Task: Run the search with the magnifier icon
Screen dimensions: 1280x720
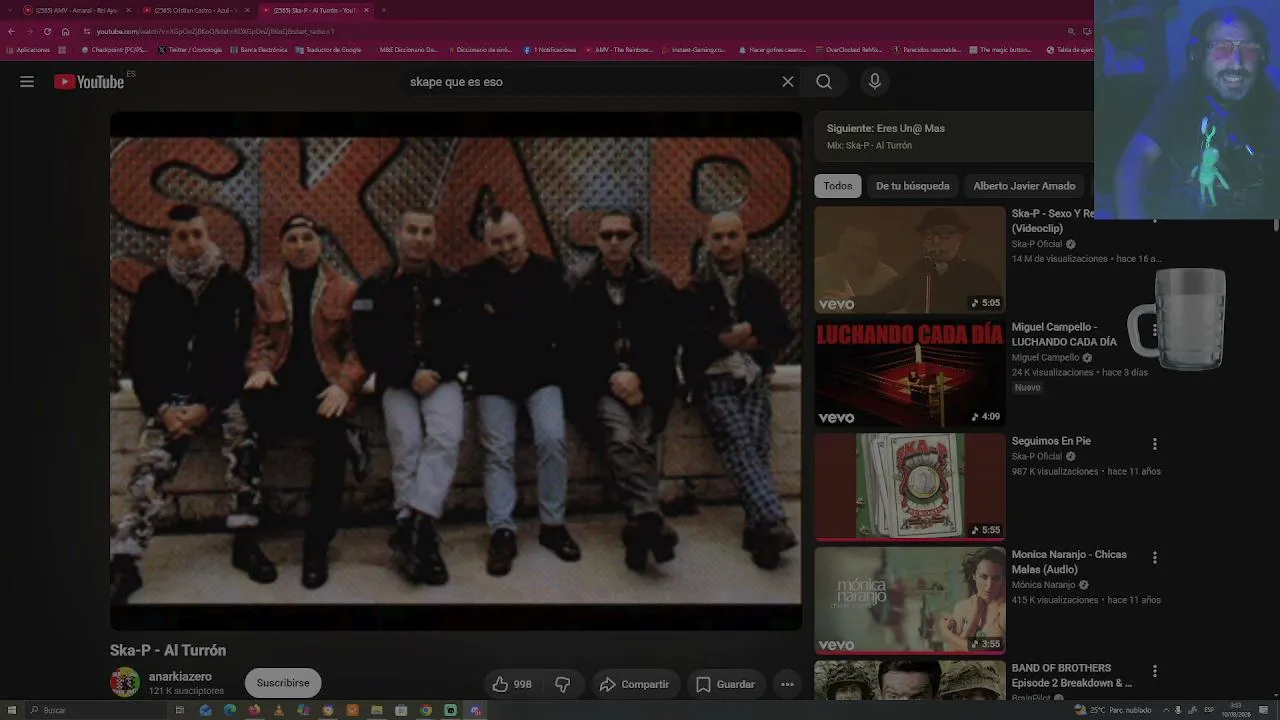Action: (824, 82)
